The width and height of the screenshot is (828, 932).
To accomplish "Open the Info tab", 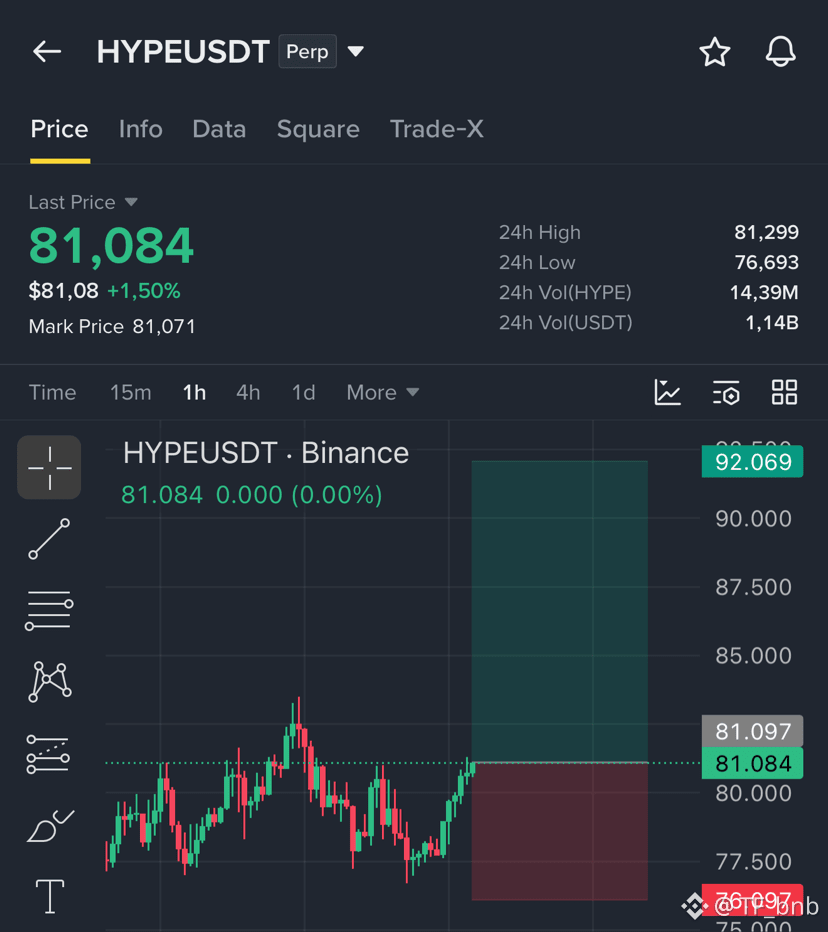I will pos(140,129).
